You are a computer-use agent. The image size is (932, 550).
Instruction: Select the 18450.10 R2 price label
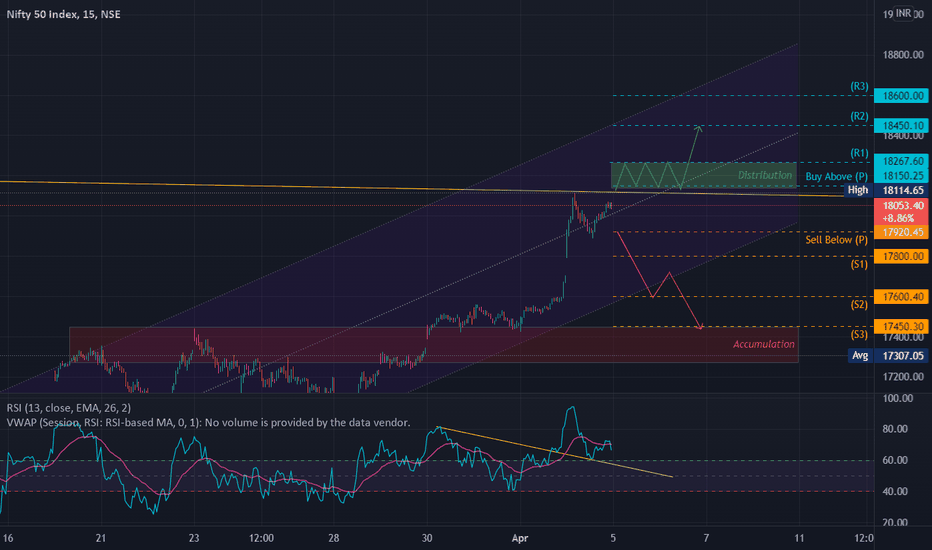(901, 125)
